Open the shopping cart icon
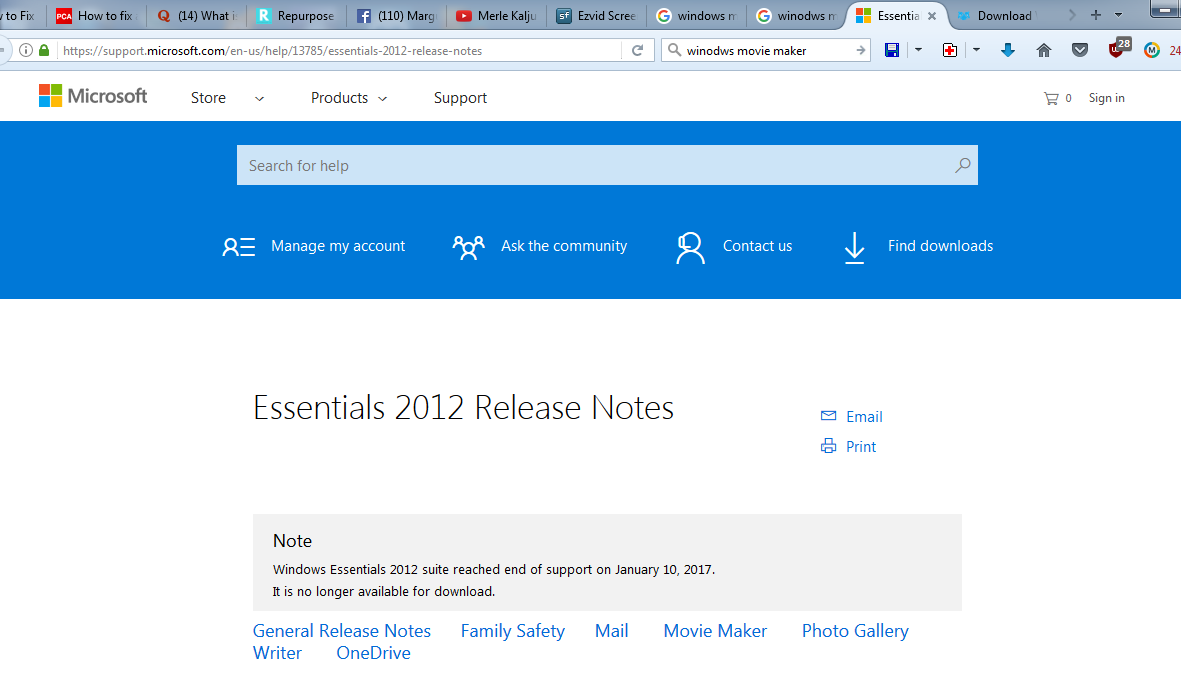1181x680 pixels. point(1051,98)
